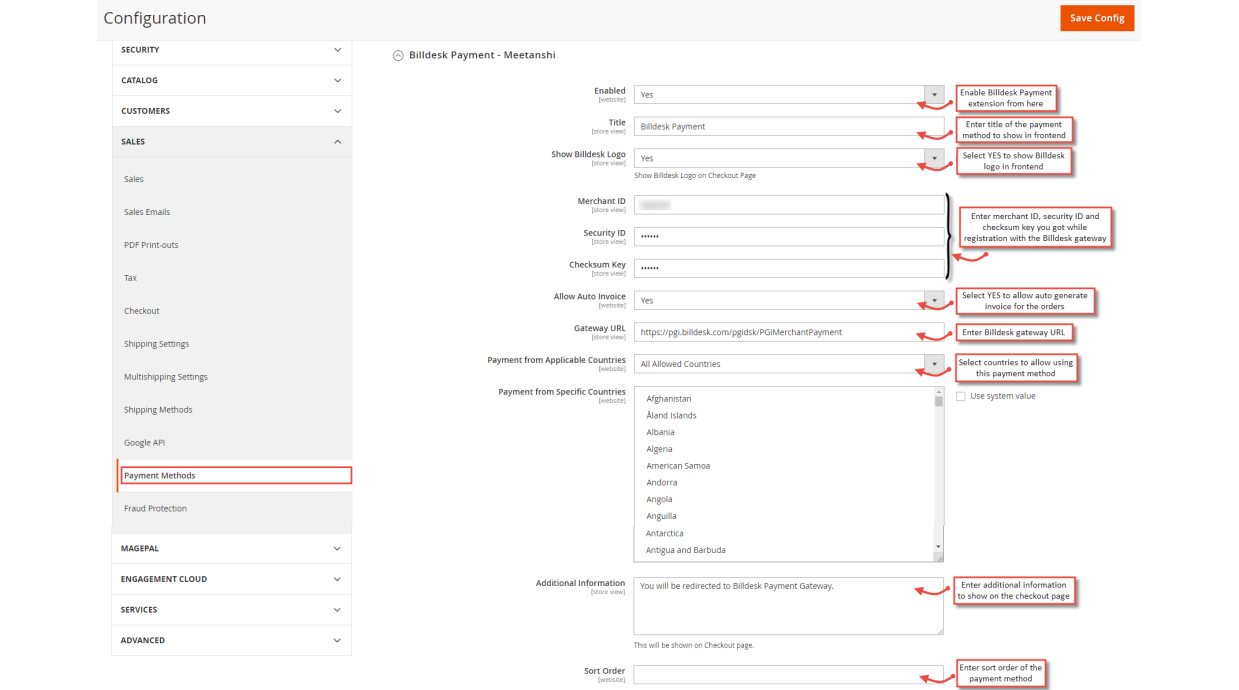1239x690 pixels.
Task: Expand the MagePal section
Action: click(x=231, y=548)
